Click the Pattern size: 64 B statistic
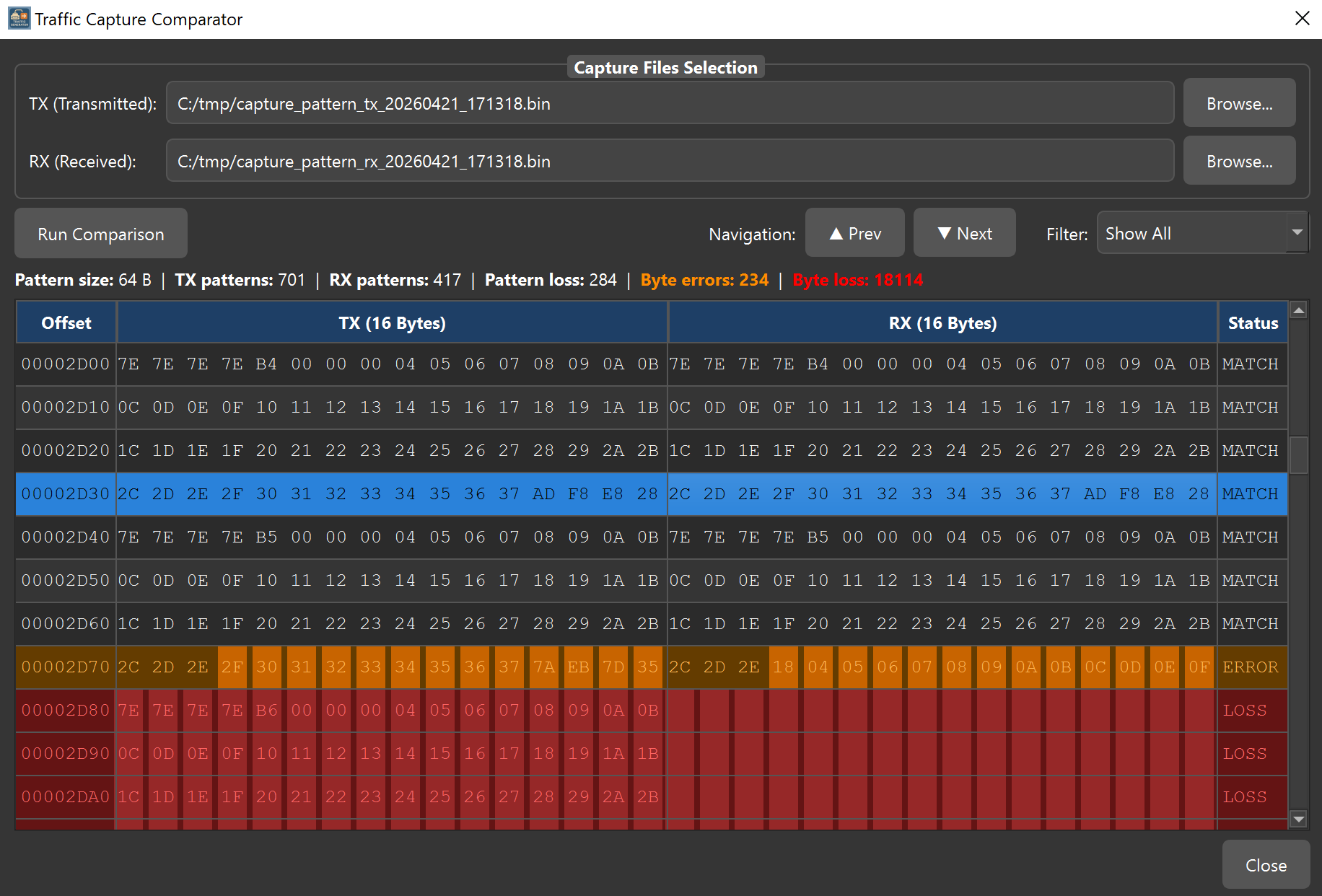The height and width of the screenshot is (896, 1322). 83,280
